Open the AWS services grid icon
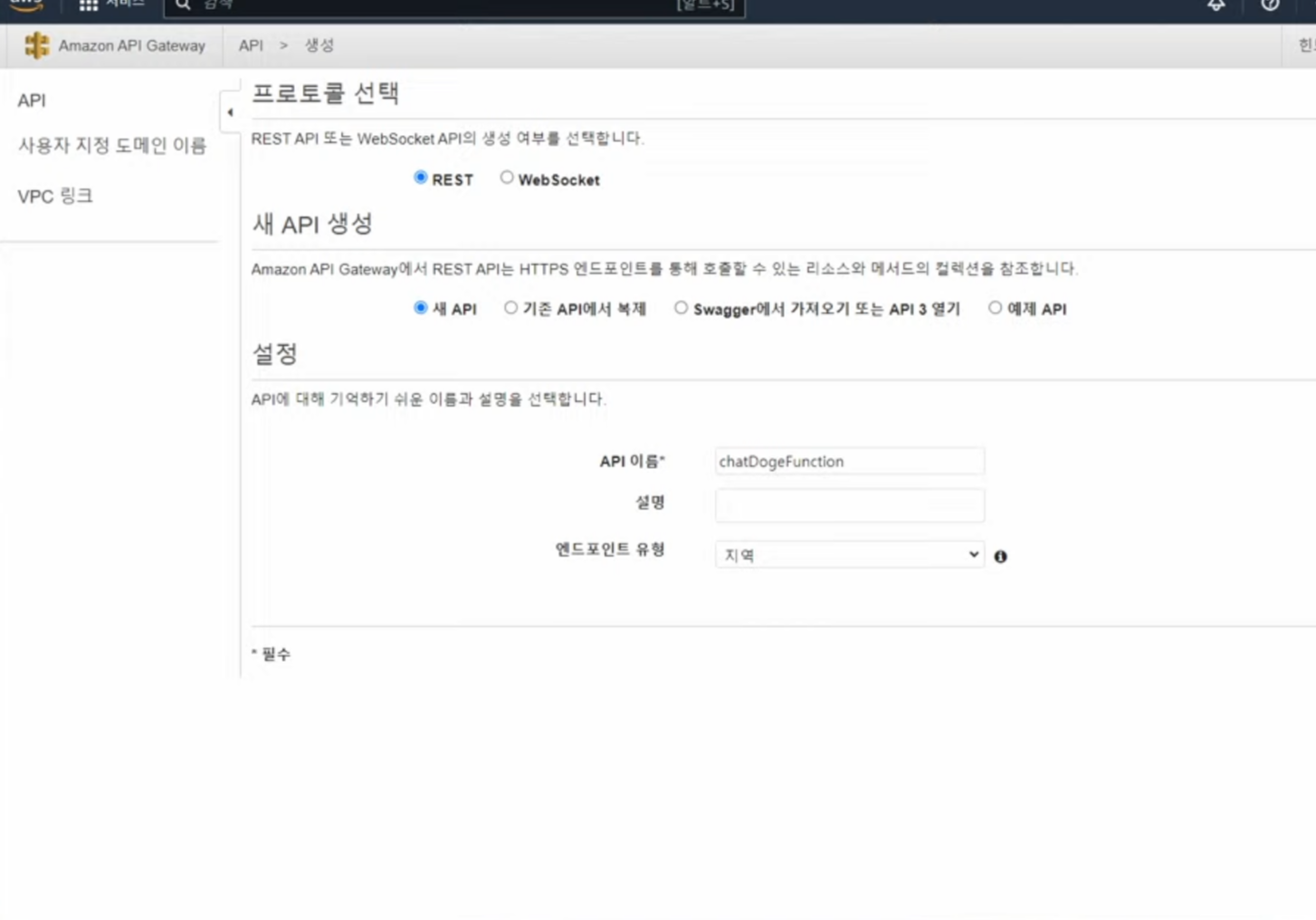 tap(88, 5)
